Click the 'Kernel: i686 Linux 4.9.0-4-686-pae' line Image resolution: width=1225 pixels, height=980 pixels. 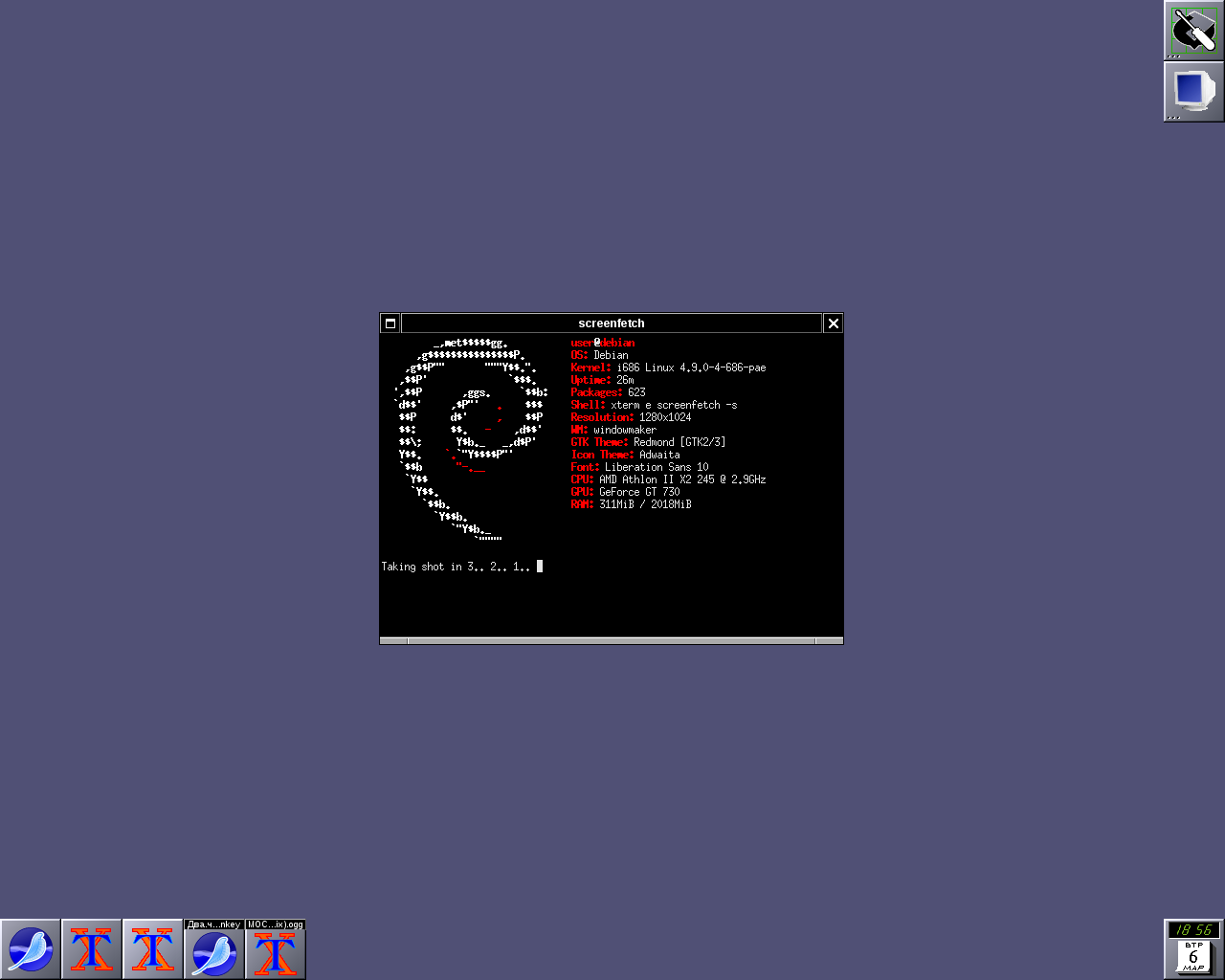coord(669,367)
